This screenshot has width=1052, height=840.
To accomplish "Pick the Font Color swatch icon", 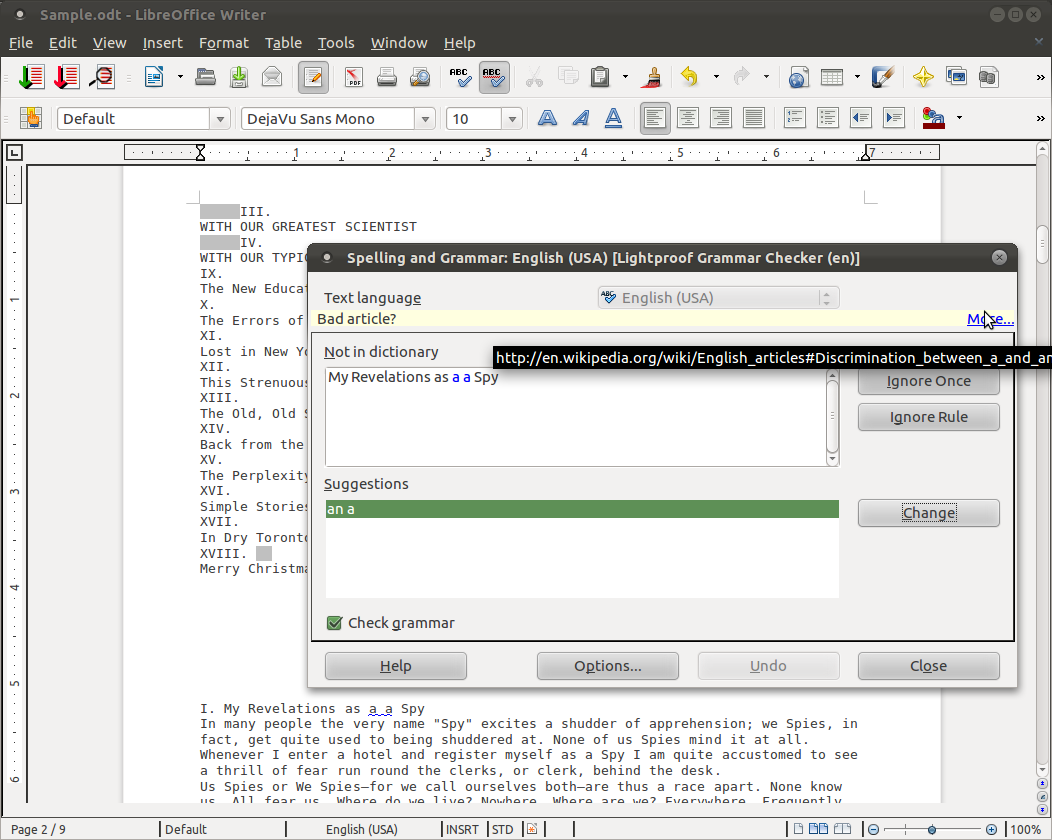I will (933, 118).
